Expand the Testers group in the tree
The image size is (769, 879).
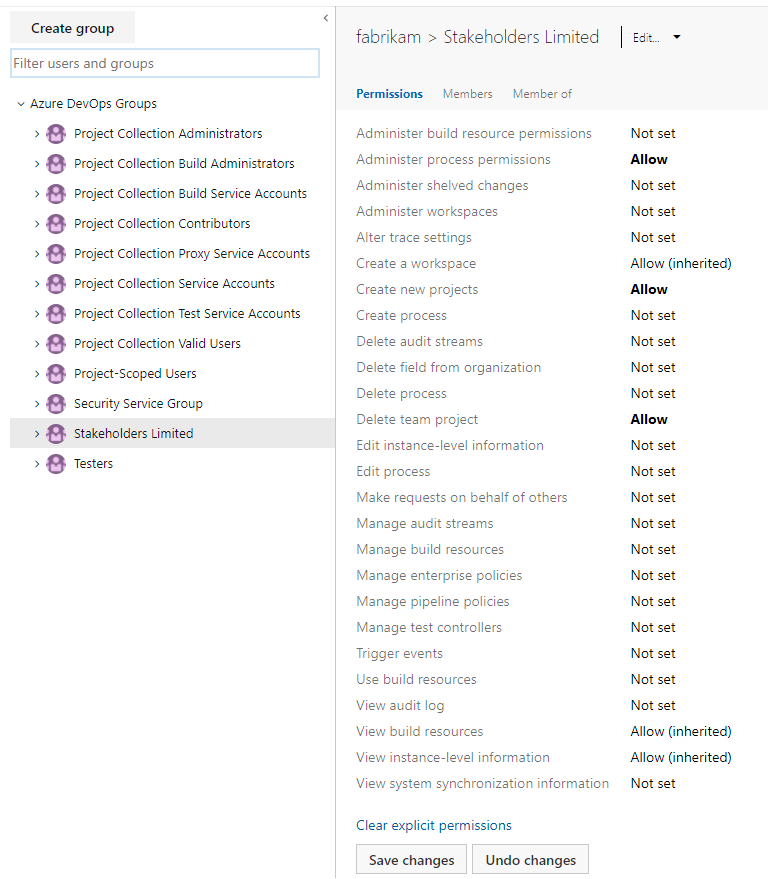(x=37, y=463)
